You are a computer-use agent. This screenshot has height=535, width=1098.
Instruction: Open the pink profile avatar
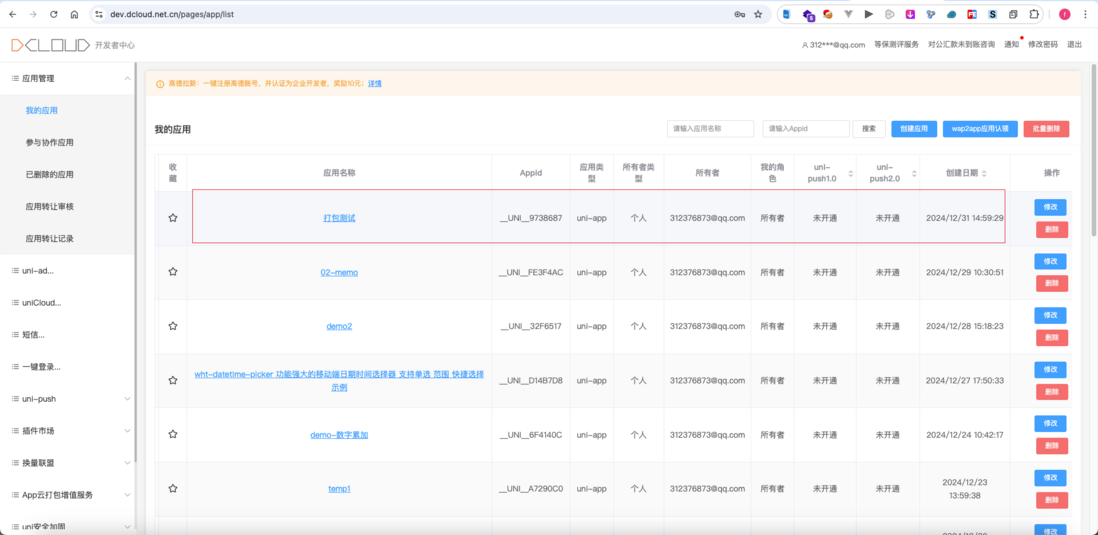[x=1064, y=14]
